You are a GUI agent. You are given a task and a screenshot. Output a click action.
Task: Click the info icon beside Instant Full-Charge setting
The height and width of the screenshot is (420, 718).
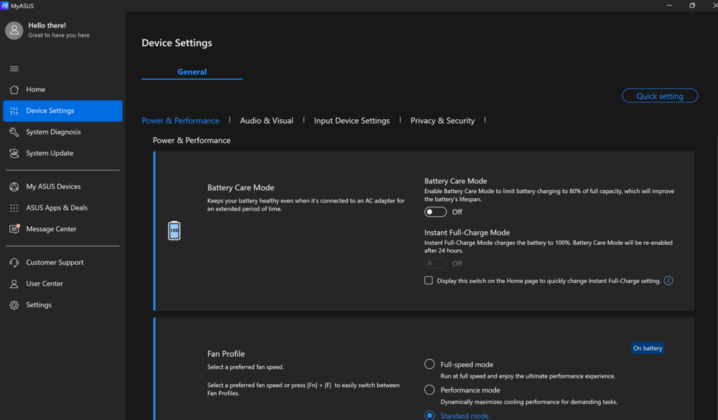(x=669, y=281)
